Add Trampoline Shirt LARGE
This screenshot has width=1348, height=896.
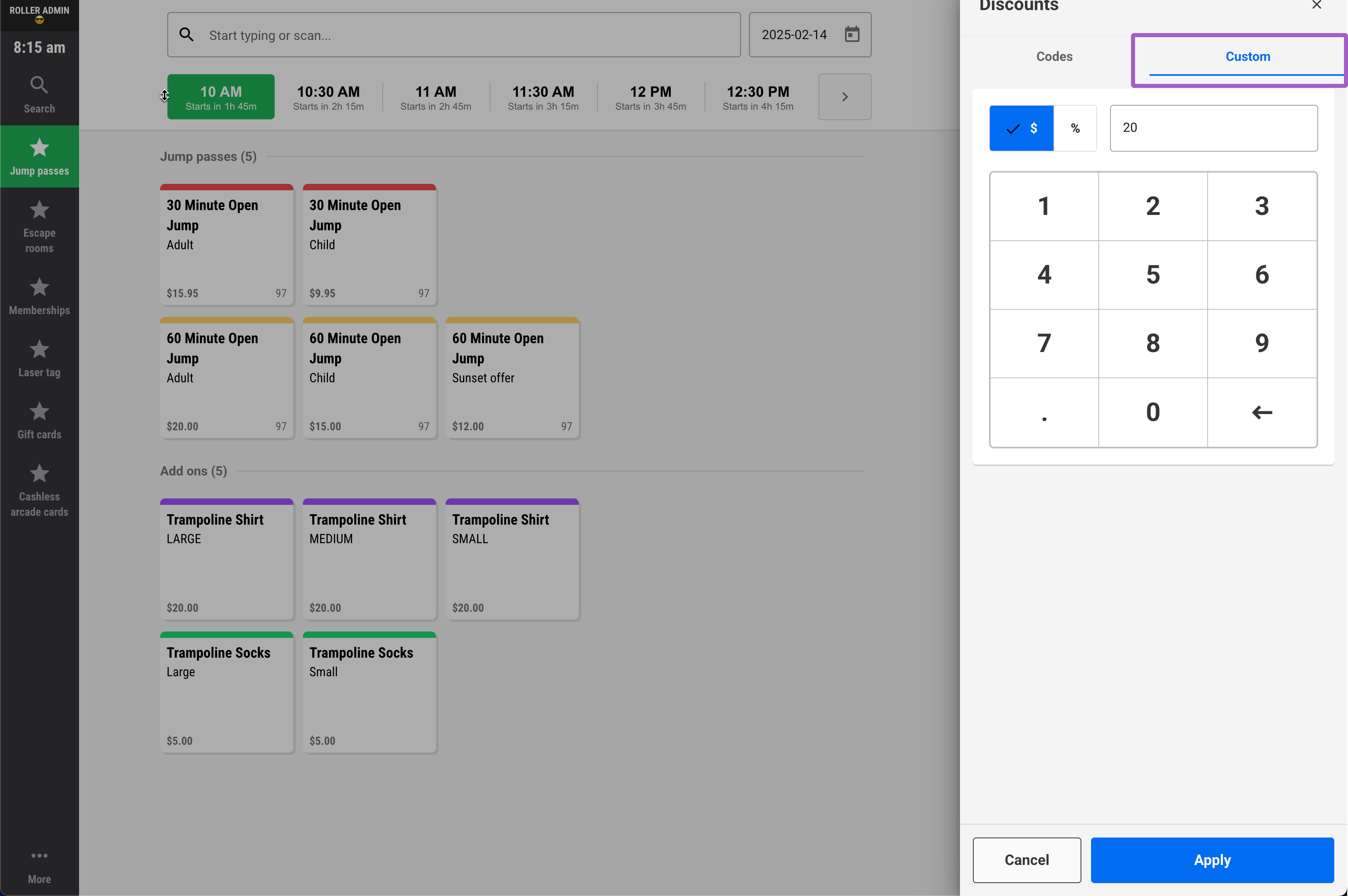click(x=226, y=559)
